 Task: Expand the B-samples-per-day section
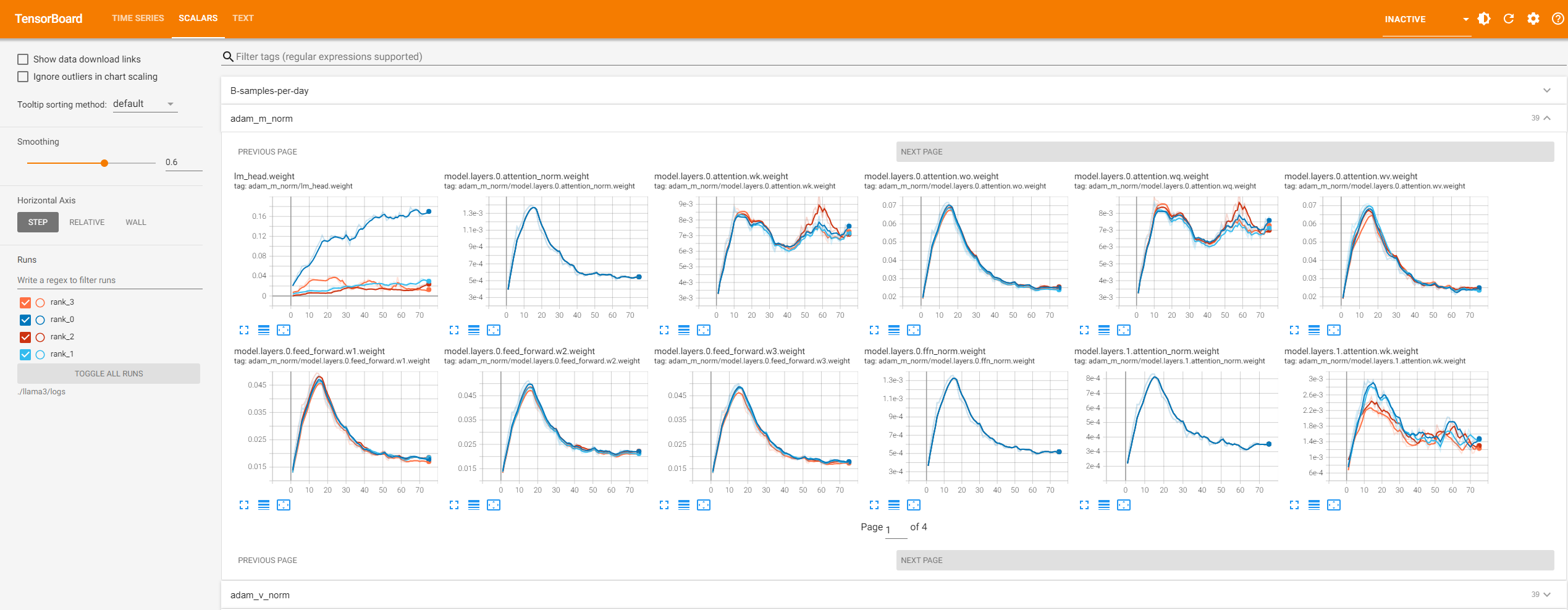(893, 91)
